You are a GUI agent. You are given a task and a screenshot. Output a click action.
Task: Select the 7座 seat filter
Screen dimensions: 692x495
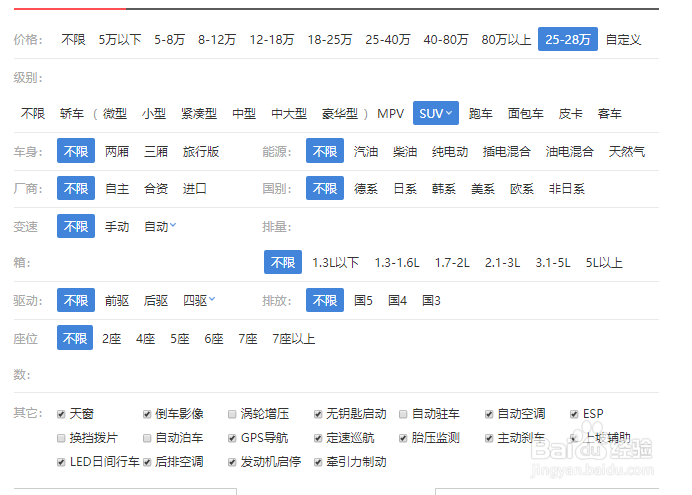click(248, 339)
